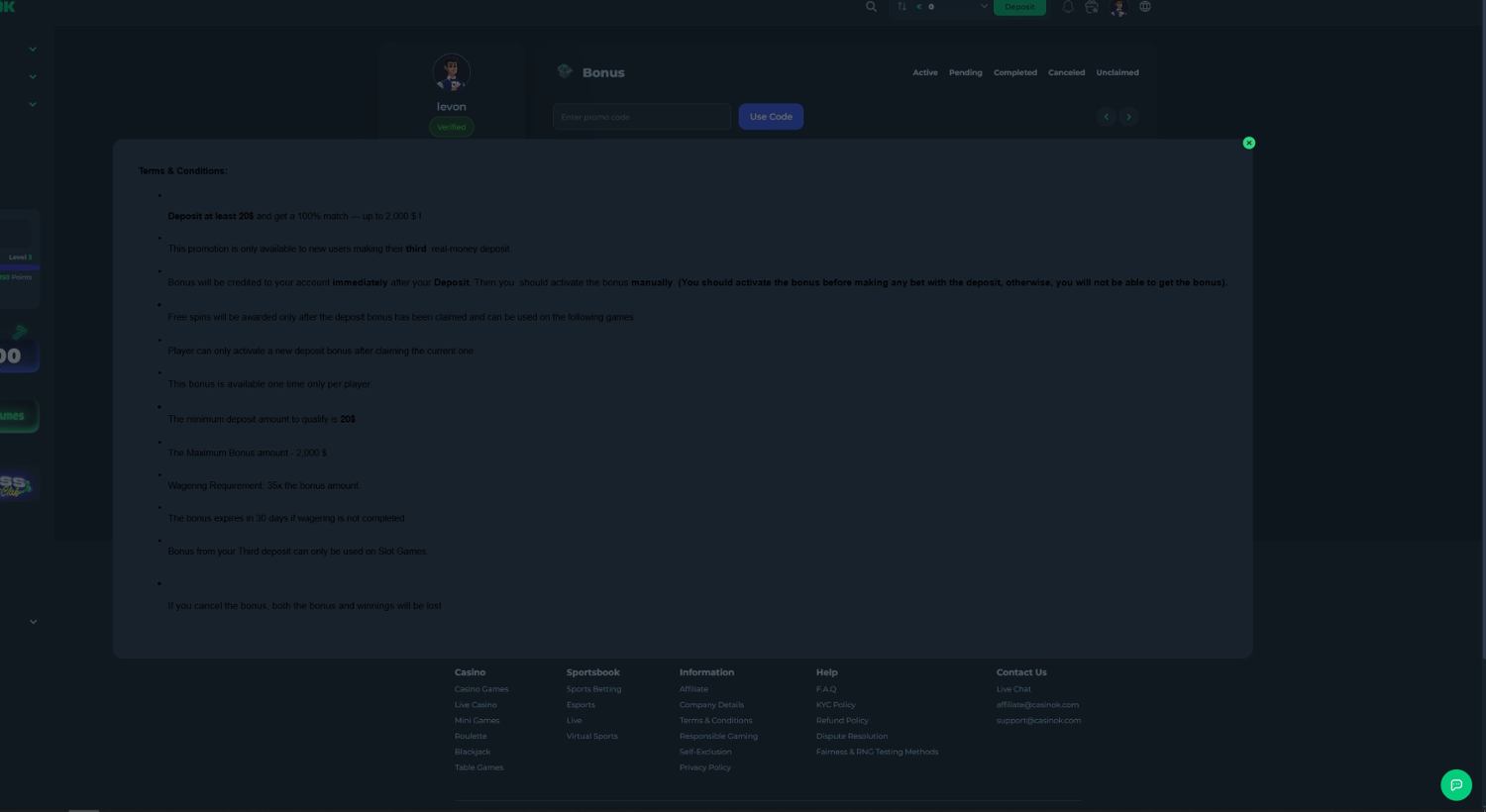The height and width of the screenshot is (812, 1486).
Task: Click the search magnifier icon
Action: 871,7
